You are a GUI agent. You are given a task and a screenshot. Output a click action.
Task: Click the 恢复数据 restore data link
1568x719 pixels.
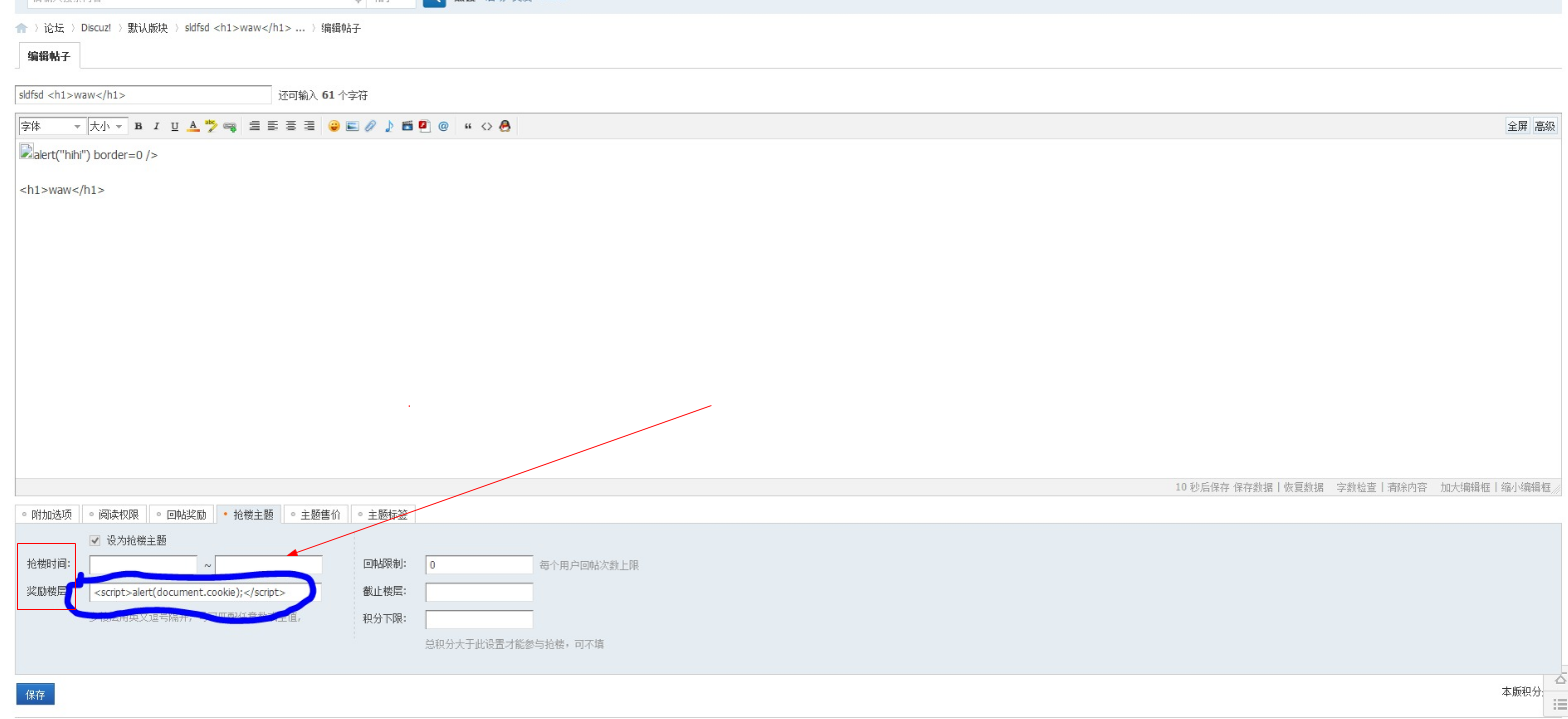[1303, 488]
